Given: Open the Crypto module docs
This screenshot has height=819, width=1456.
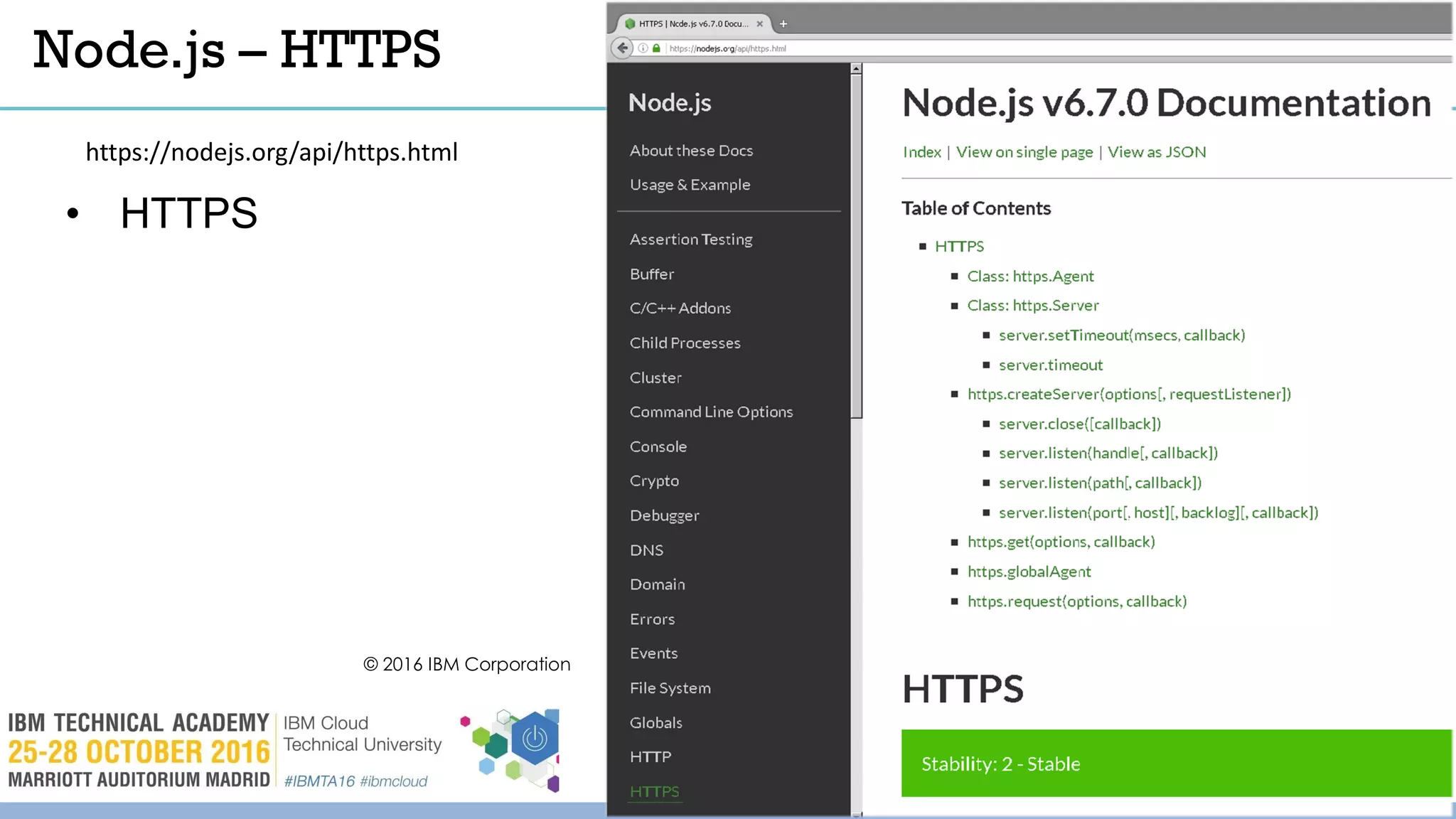Looking at the screenshot, I should tap(654, 481).
